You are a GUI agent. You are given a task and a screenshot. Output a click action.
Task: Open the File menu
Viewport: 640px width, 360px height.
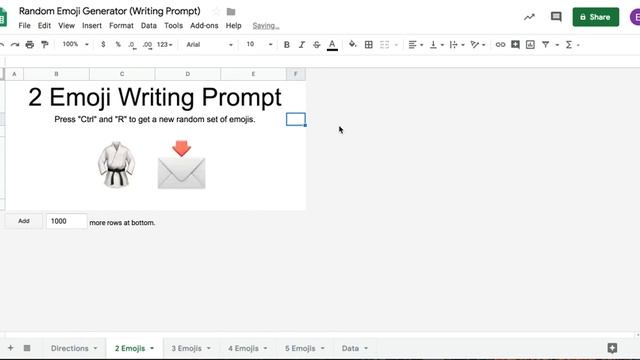(x=24, y=25)
